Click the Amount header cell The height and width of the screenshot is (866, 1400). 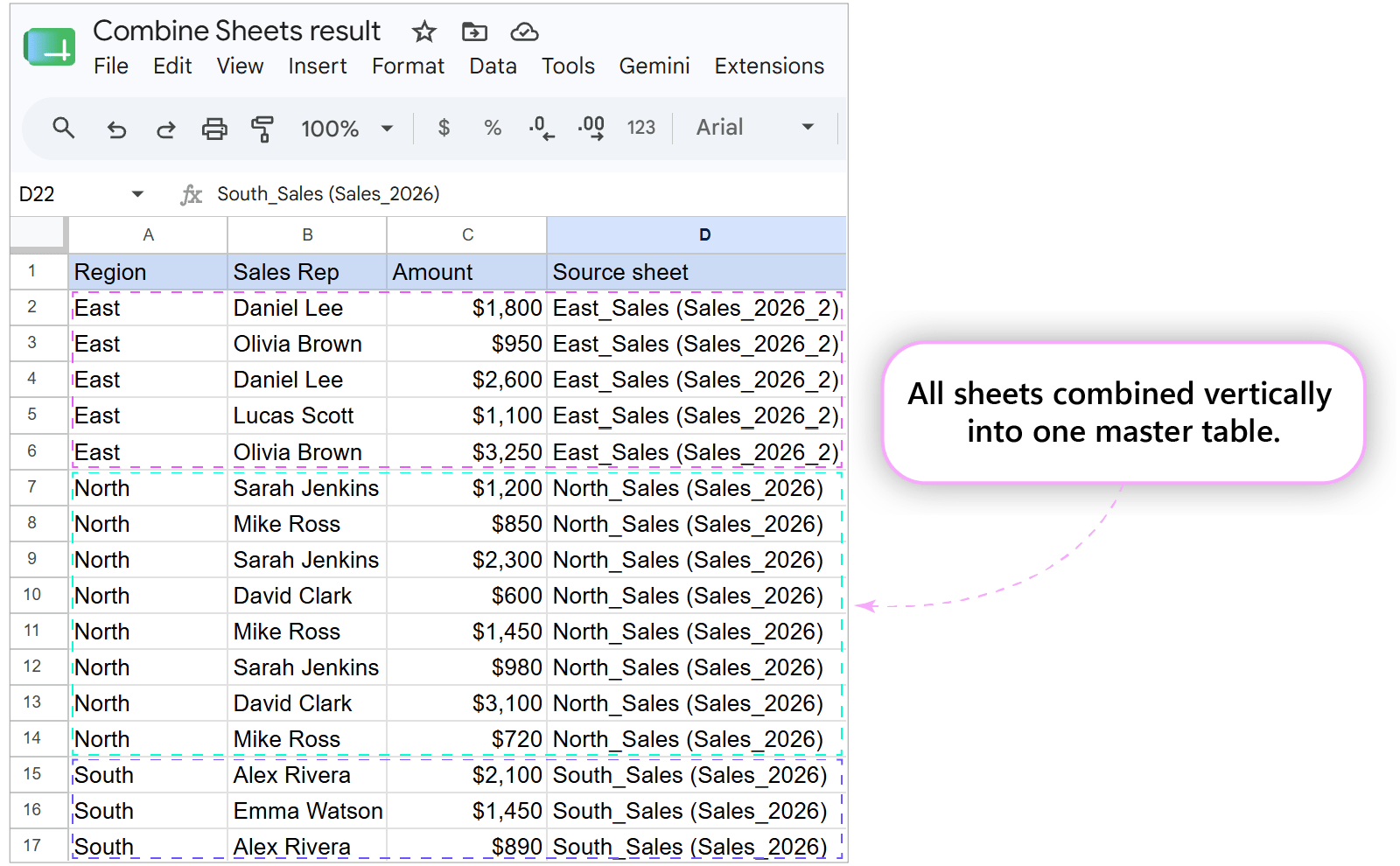click(x=467, y=272)
